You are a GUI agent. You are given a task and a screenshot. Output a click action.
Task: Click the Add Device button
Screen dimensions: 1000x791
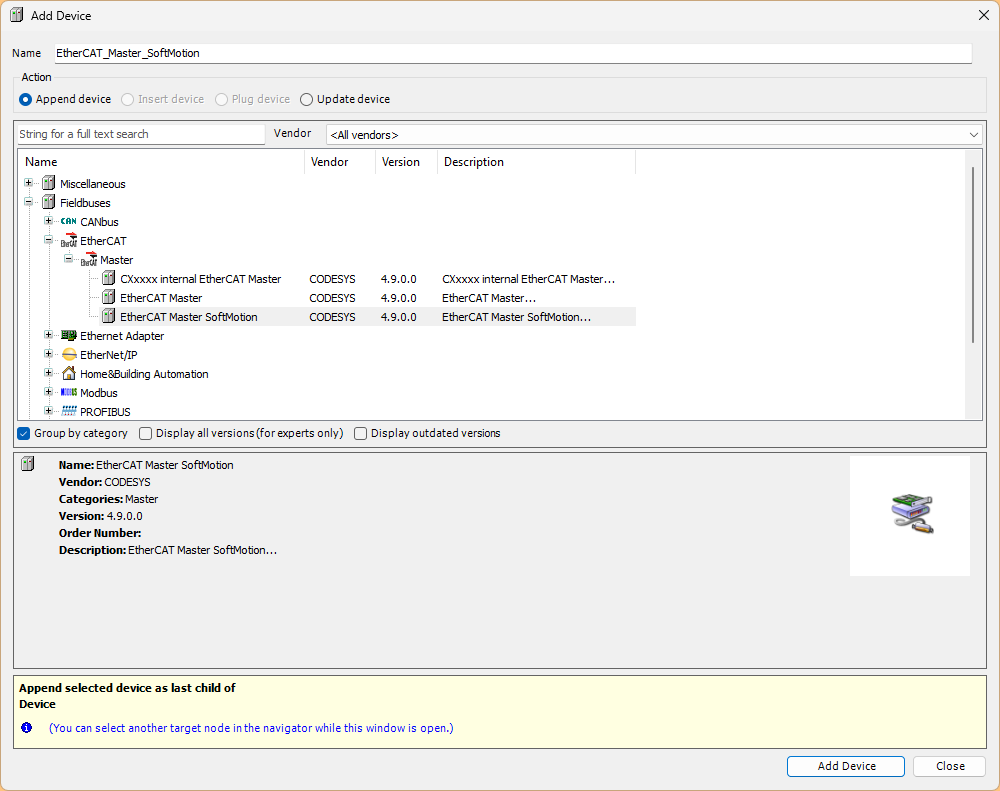[x=846, y=766]
